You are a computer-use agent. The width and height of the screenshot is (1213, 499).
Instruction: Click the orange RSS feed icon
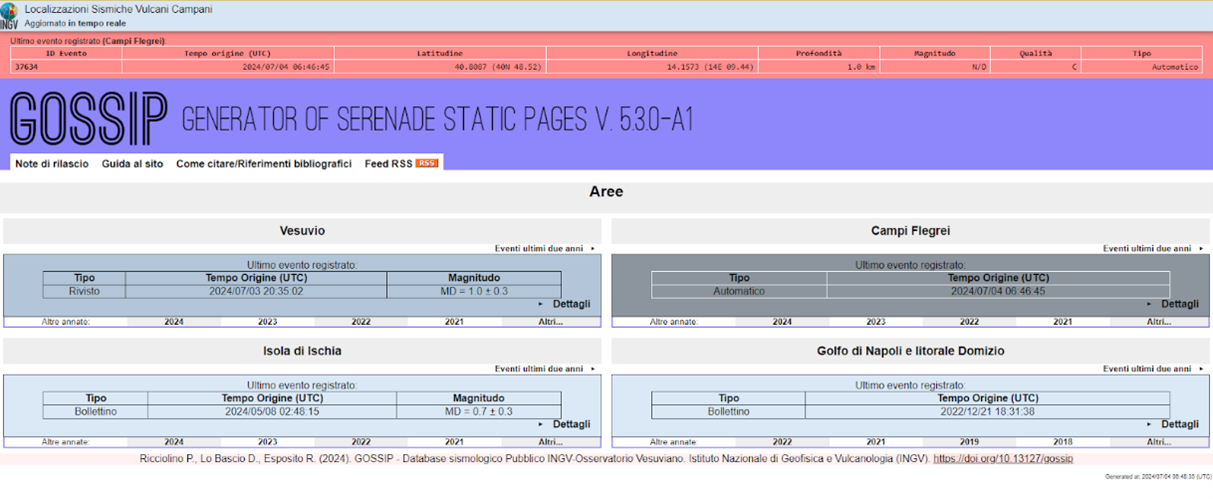[427, 163]
